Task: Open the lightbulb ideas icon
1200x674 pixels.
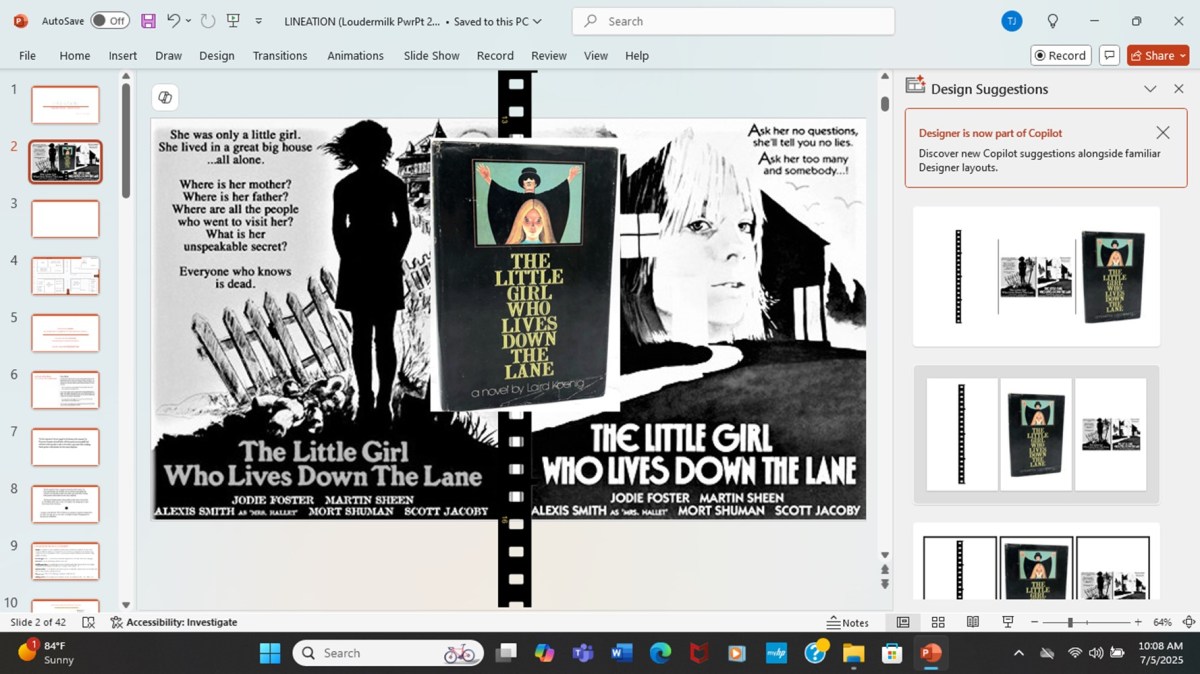Action: tap(1052, 21)
